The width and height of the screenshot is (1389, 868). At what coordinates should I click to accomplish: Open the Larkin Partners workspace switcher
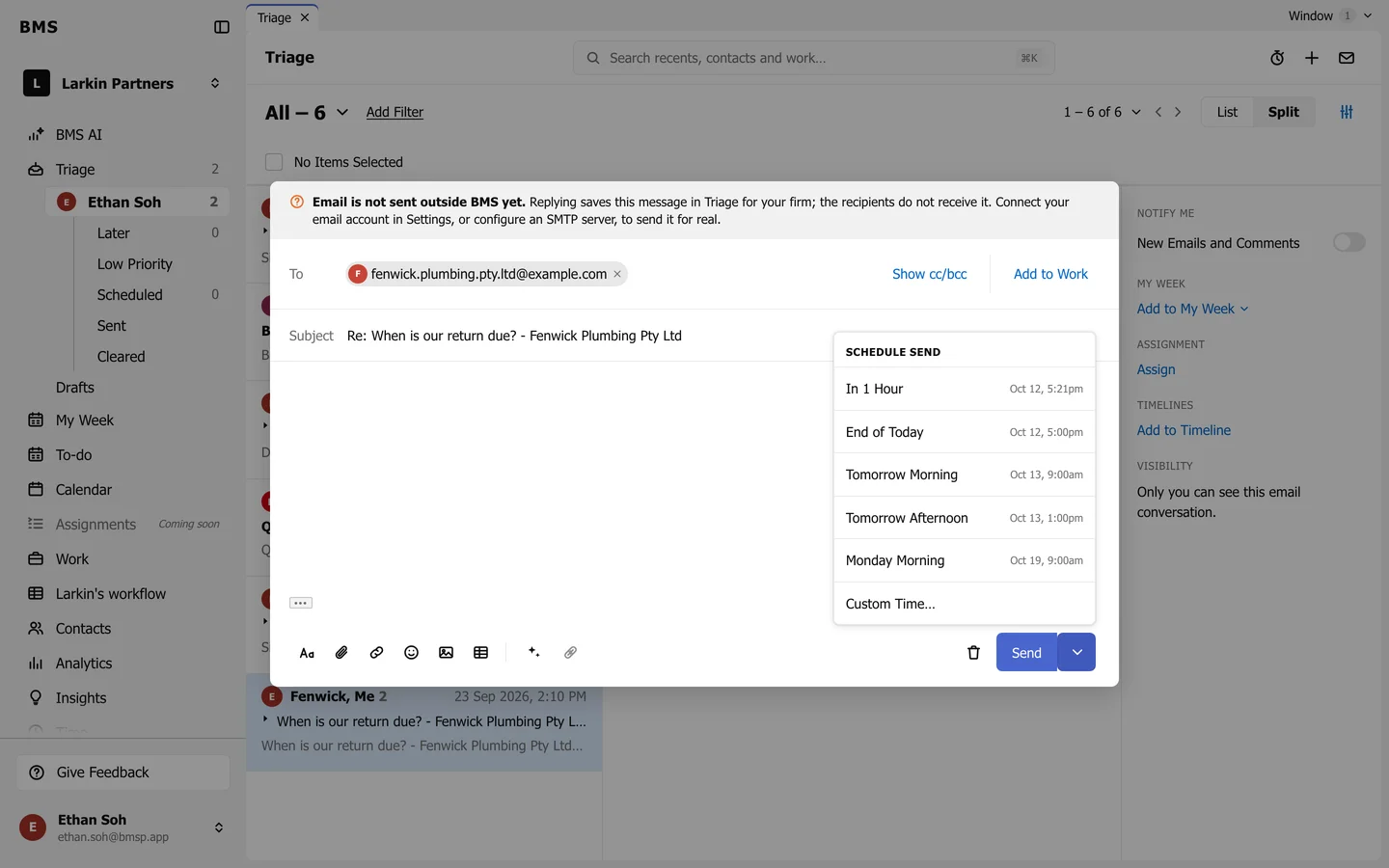[x=123, y=84]
